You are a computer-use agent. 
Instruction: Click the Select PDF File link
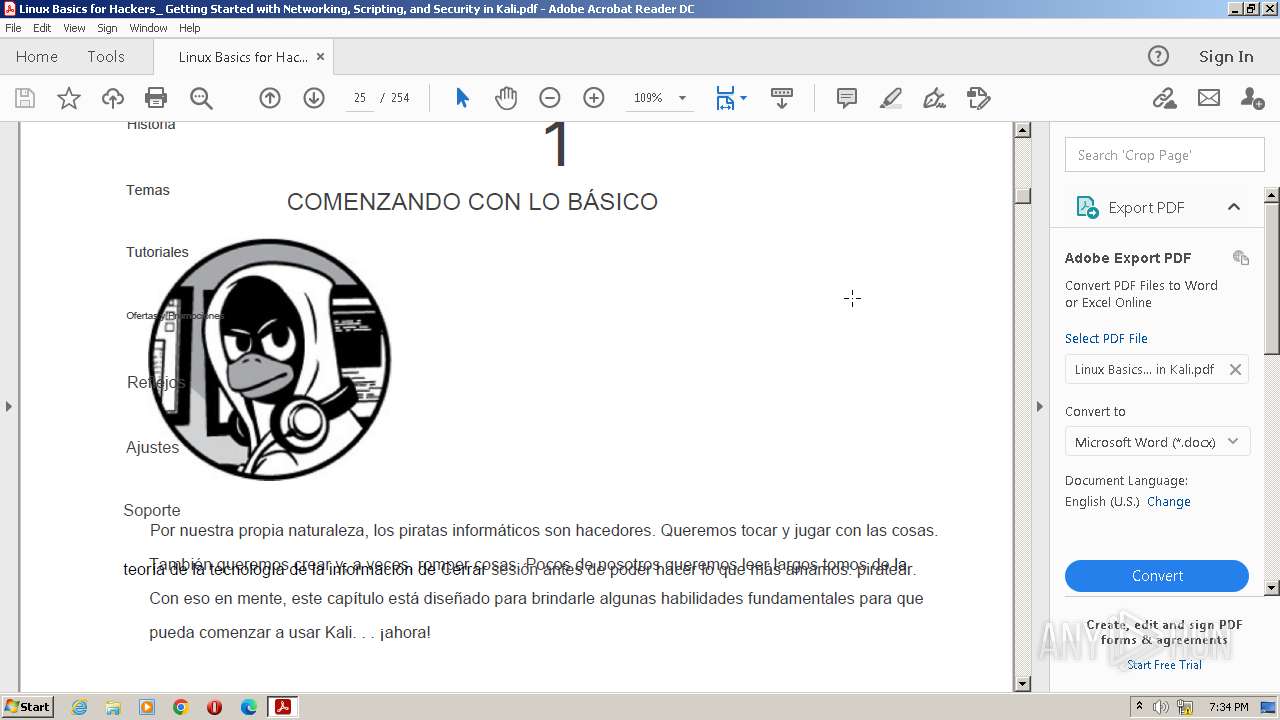tap(1106, 338)
